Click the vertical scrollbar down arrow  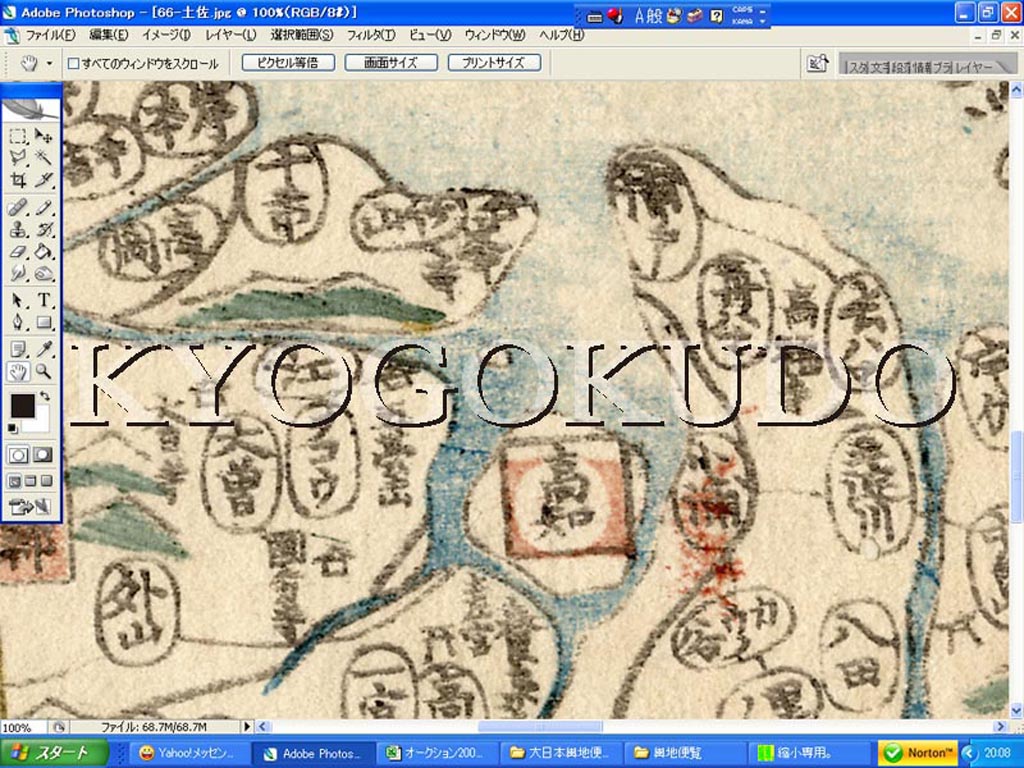(1016, 711)
